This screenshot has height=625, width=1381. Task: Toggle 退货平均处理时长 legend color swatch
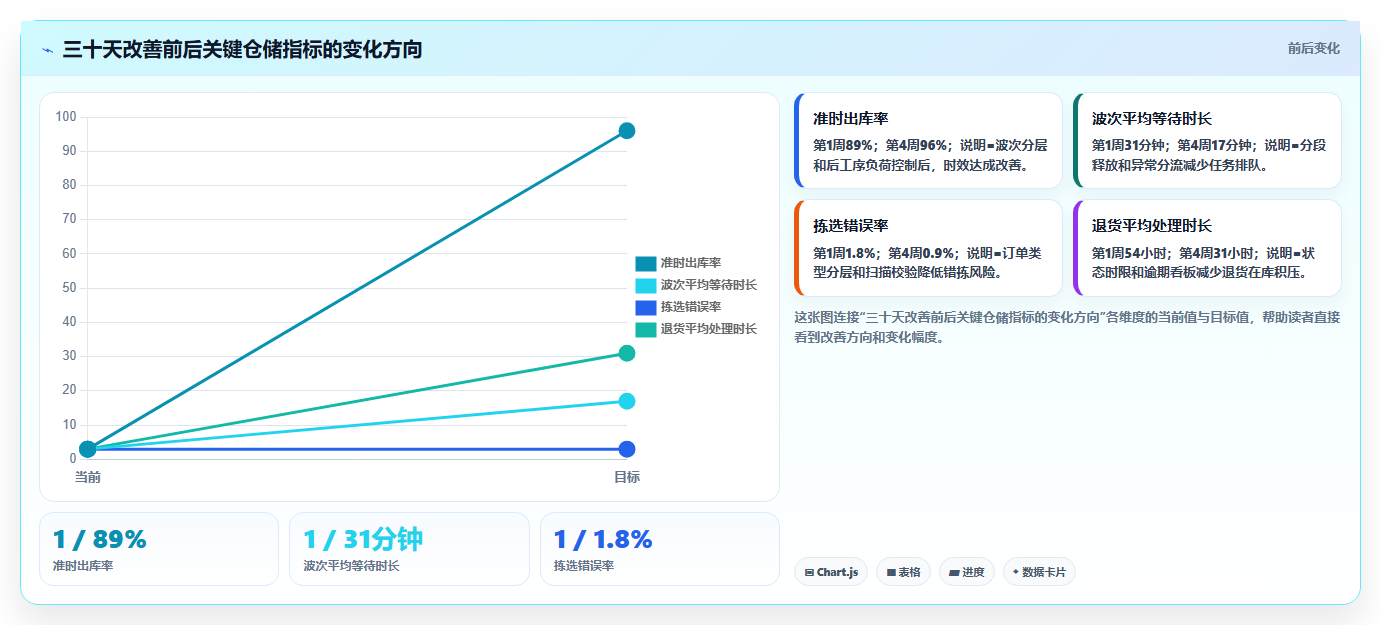click(x=645, y=329)
